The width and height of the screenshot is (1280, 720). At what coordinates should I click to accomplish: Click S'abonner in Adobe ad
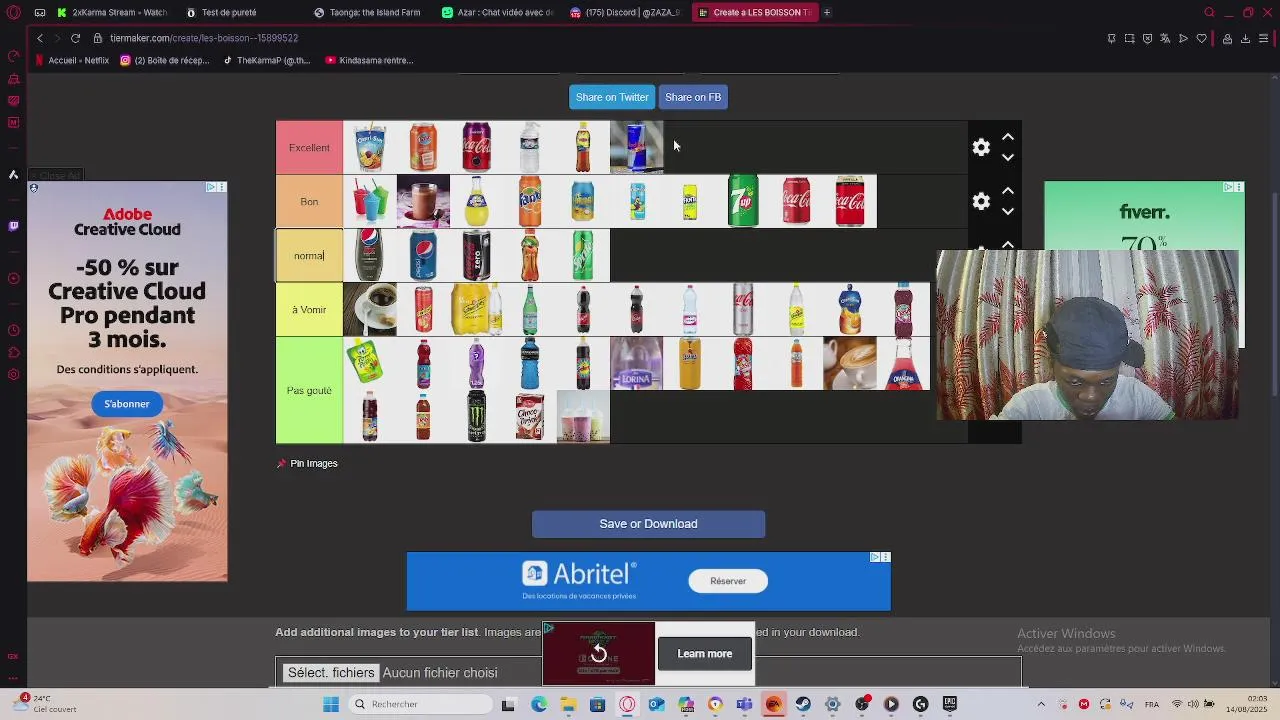click(x=127, y=404)
